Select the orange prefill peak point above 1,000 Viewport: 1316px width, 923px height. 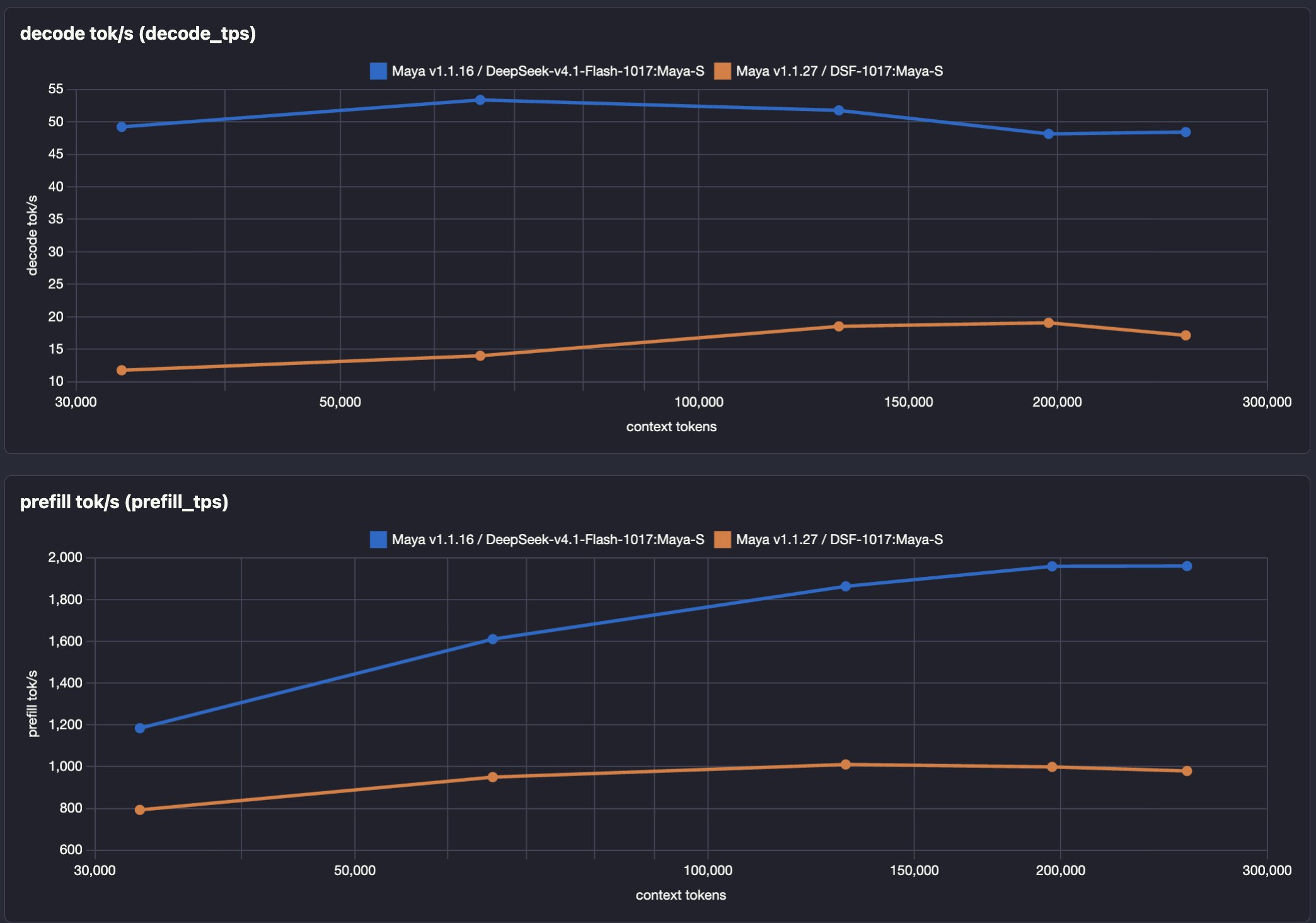pyautogui.click(x=846, y=765)
